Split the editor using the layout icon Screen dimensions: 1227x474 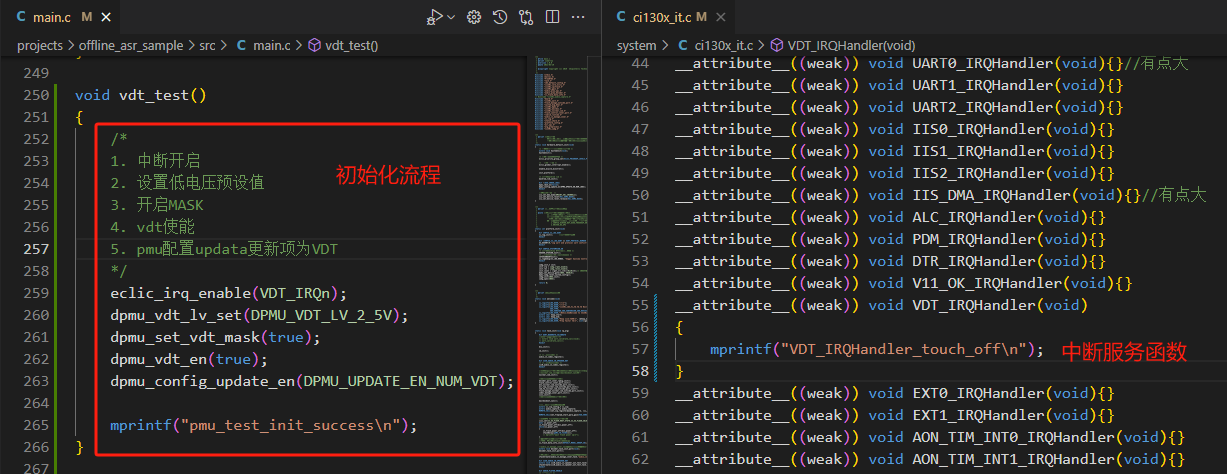pos(552,17)
